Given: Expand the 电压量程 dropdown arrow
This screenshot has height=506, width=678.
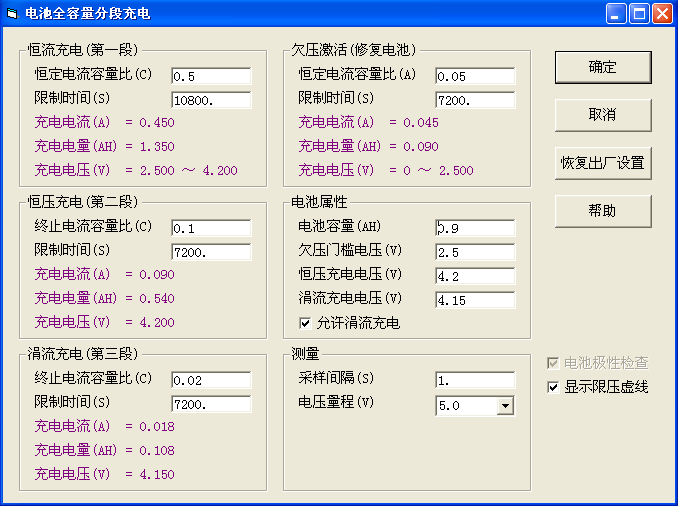Looking at the screenshot, I should point(505,405).
